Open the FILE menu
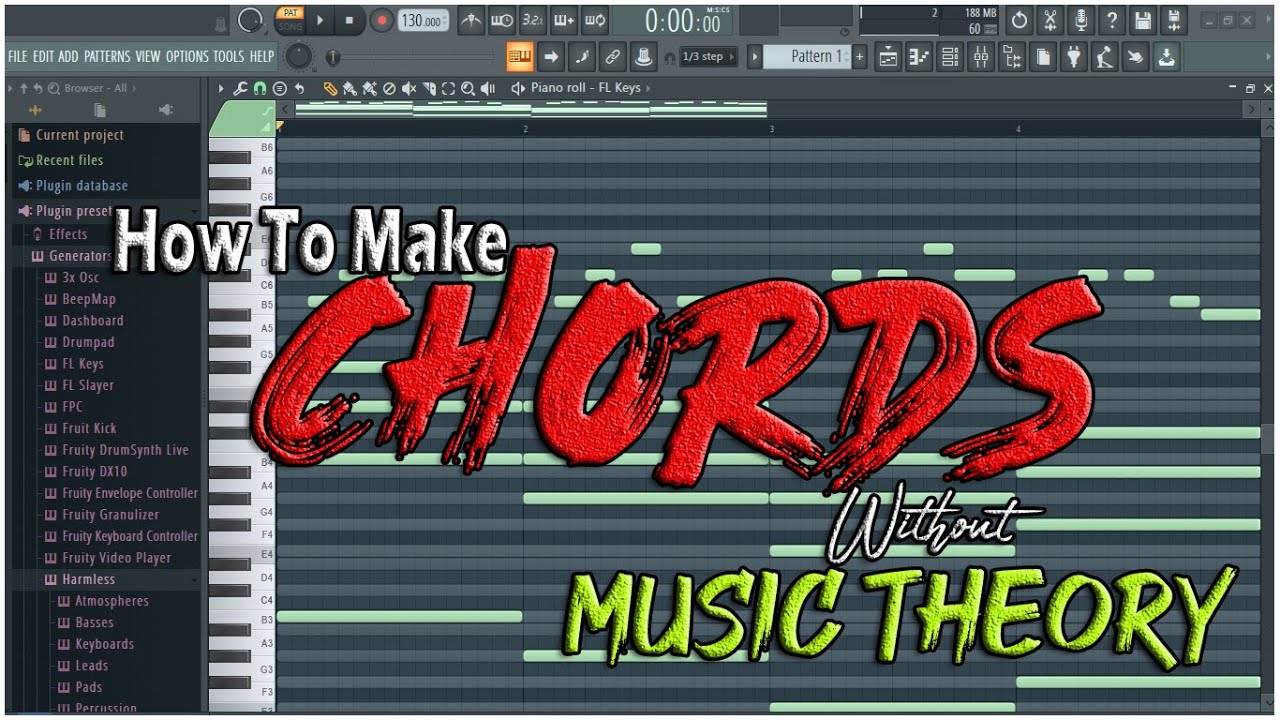Image resolution: width=1280 pixels, height=720 pixels. [x=18, y=57]
